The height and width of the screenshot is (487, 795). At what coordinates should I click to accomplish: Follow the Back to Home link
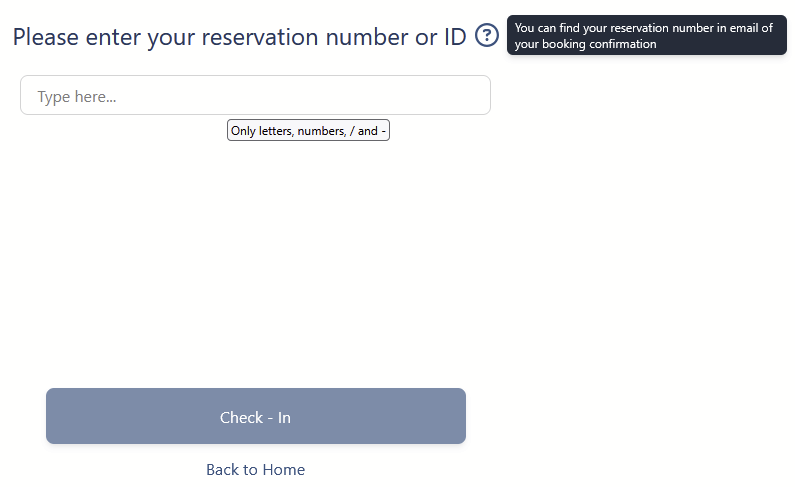coord(255,469)
